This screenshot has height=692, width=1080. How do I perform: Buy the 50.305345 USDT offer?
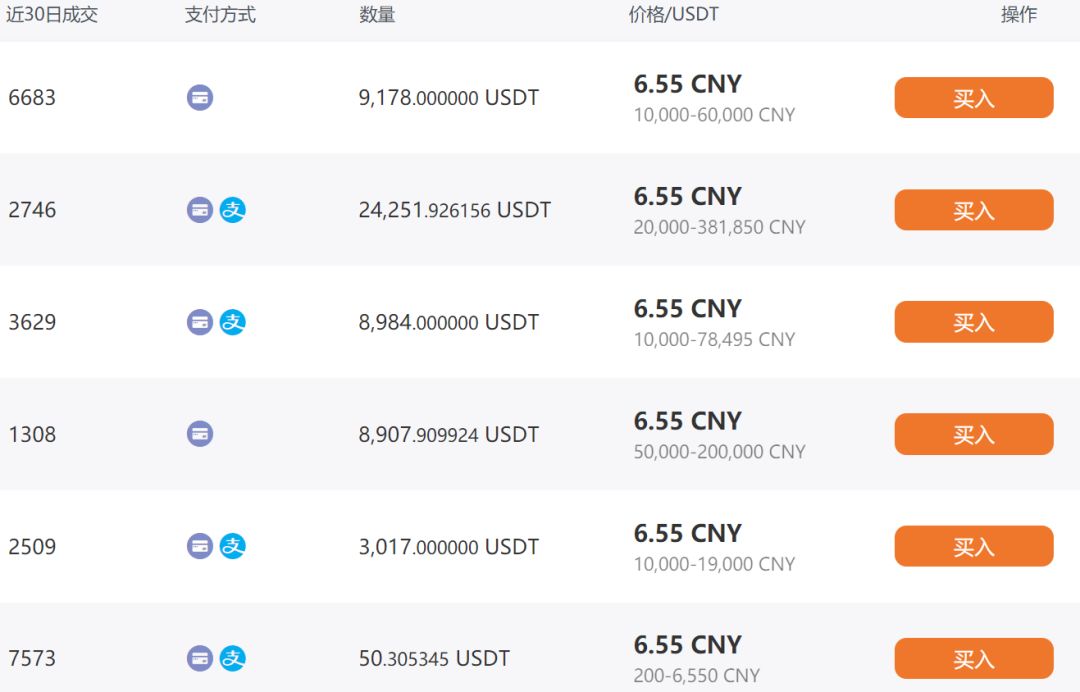point(973,658)
